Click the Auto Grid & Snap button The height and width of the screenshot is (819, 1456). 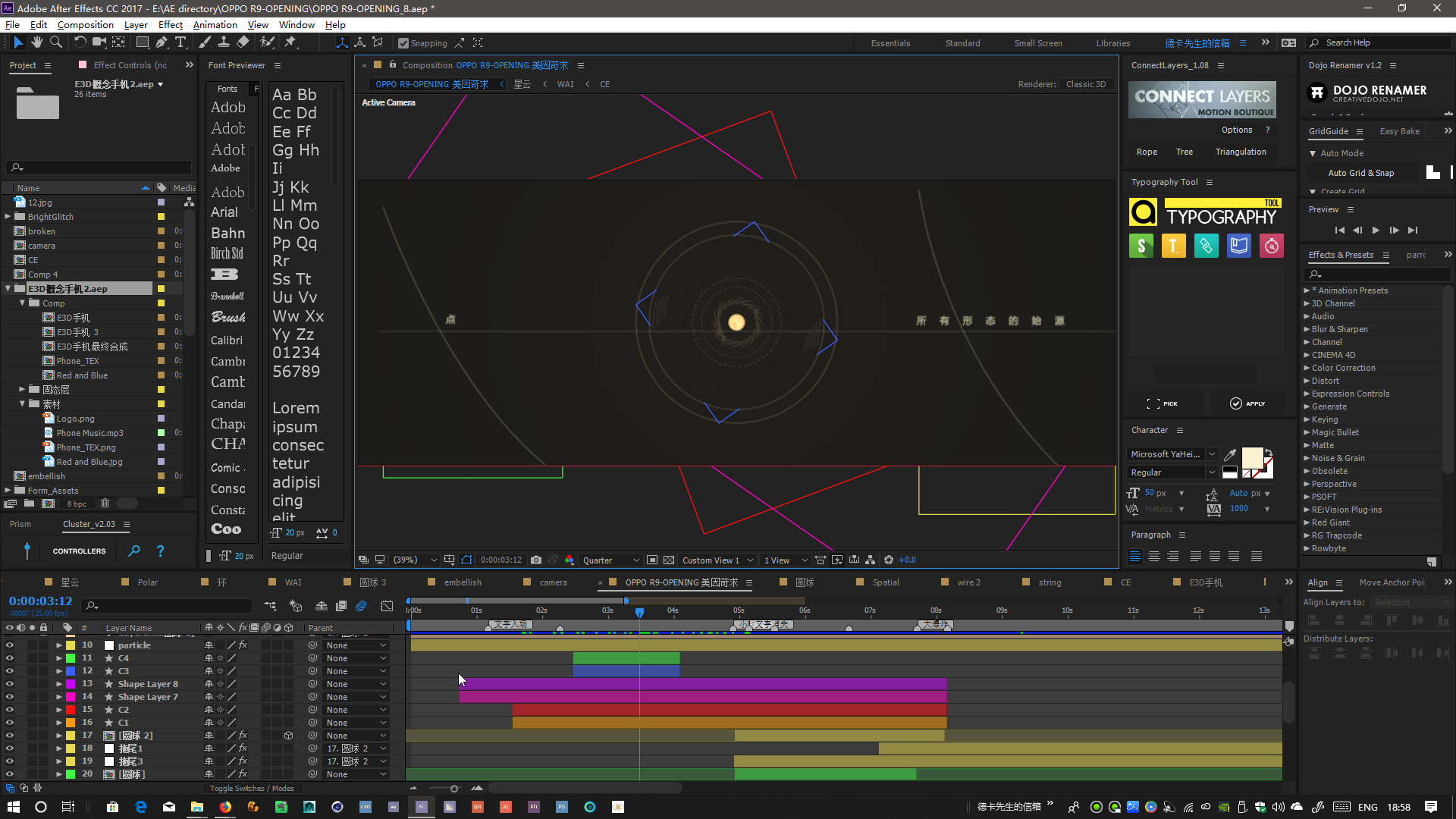tap(1360, 173)
